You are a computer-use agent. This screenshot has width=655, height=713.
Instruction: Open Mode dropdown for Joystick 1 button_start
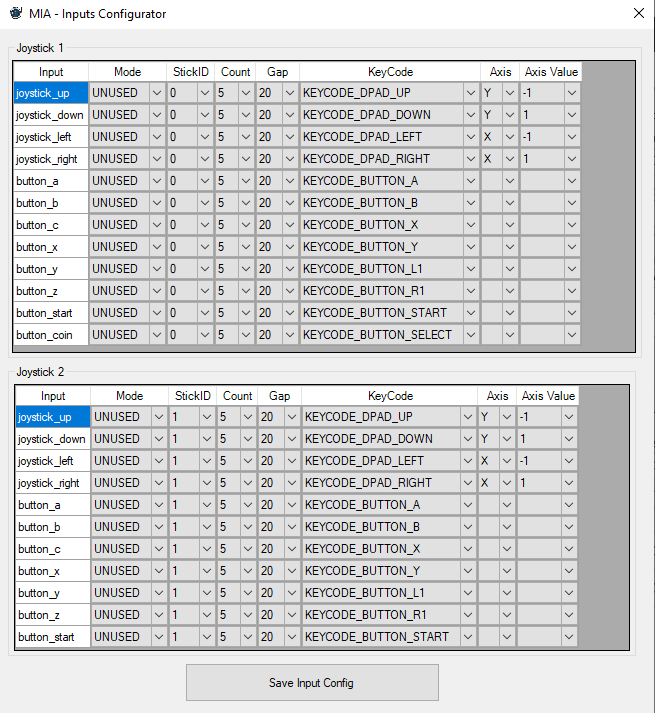[157, 313]
